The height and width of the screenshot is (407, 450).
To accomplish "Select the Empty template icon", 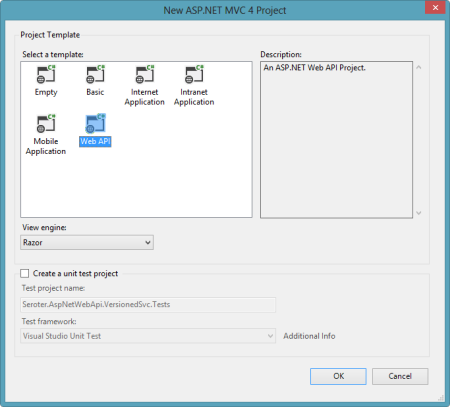I will [x=46, y=74].
